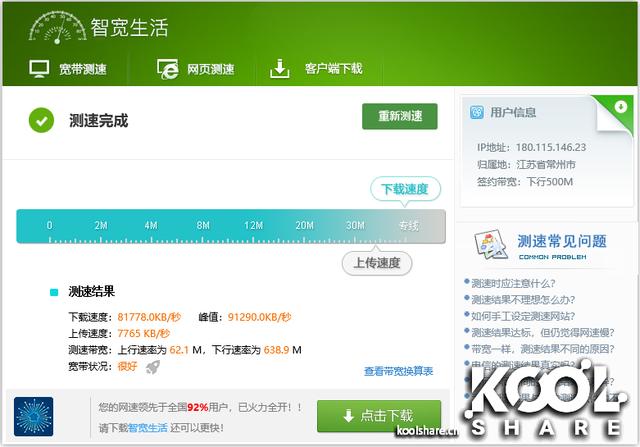Open the 查看带宽换算表 link
Viewport: 640px width, 447px height.
pyautogui.click(x=398, y=371)
